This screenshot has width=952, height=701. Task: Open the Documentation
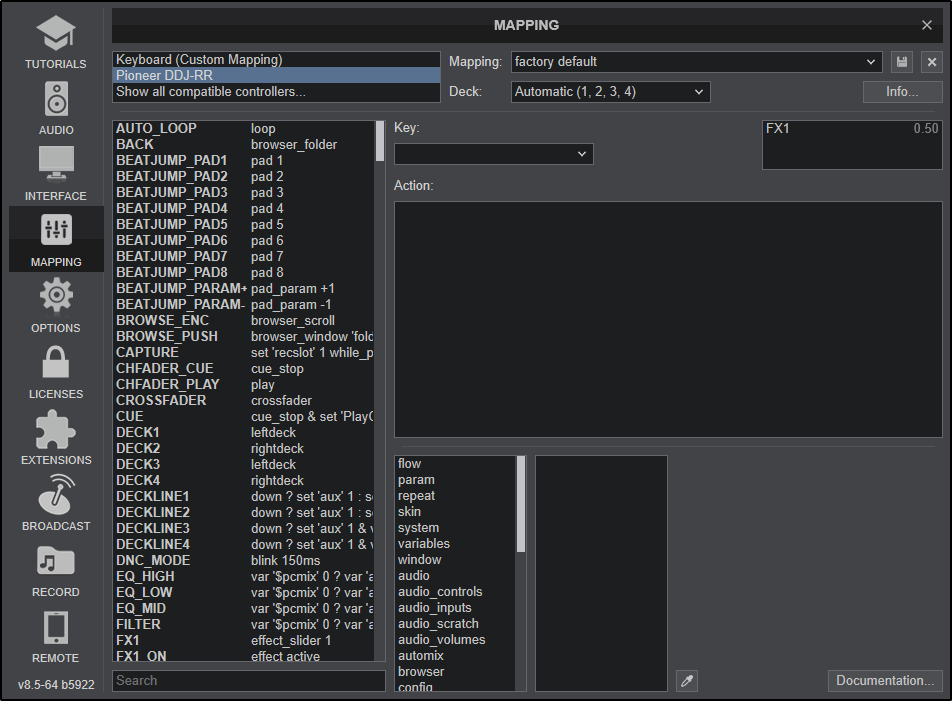884,680
